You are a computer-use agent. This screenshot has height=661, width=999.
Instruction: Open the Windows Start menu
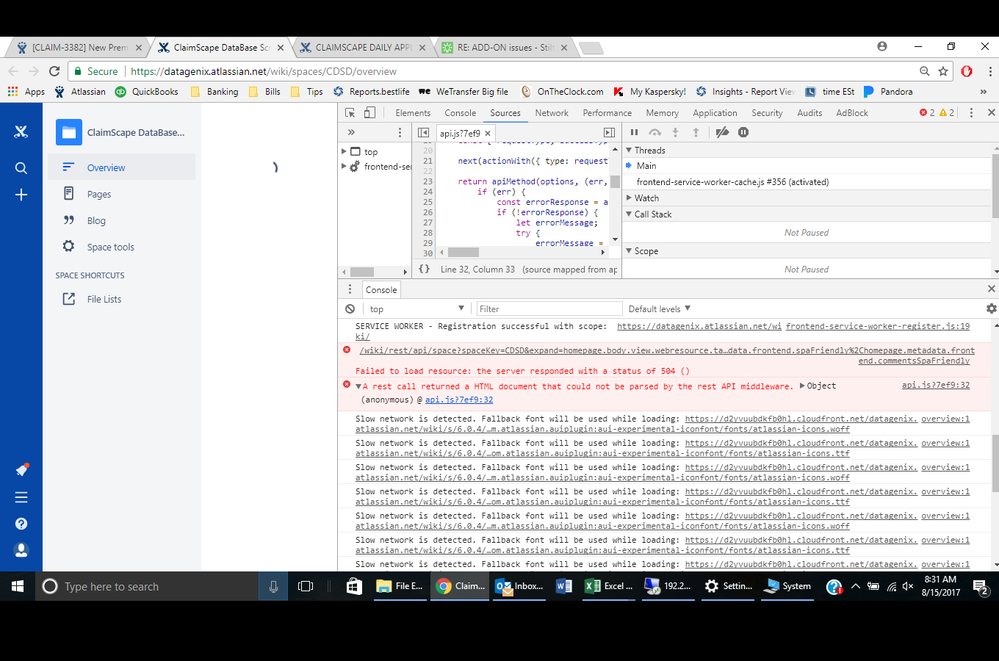pyautogui.click(x=18, y=586)
